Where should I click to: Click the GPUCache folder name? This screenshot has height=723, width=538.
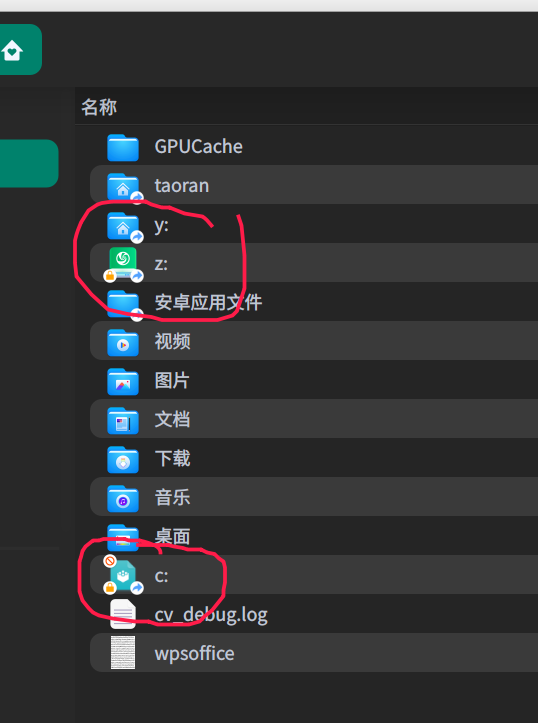pyautogui.click(x=198, y=147)
